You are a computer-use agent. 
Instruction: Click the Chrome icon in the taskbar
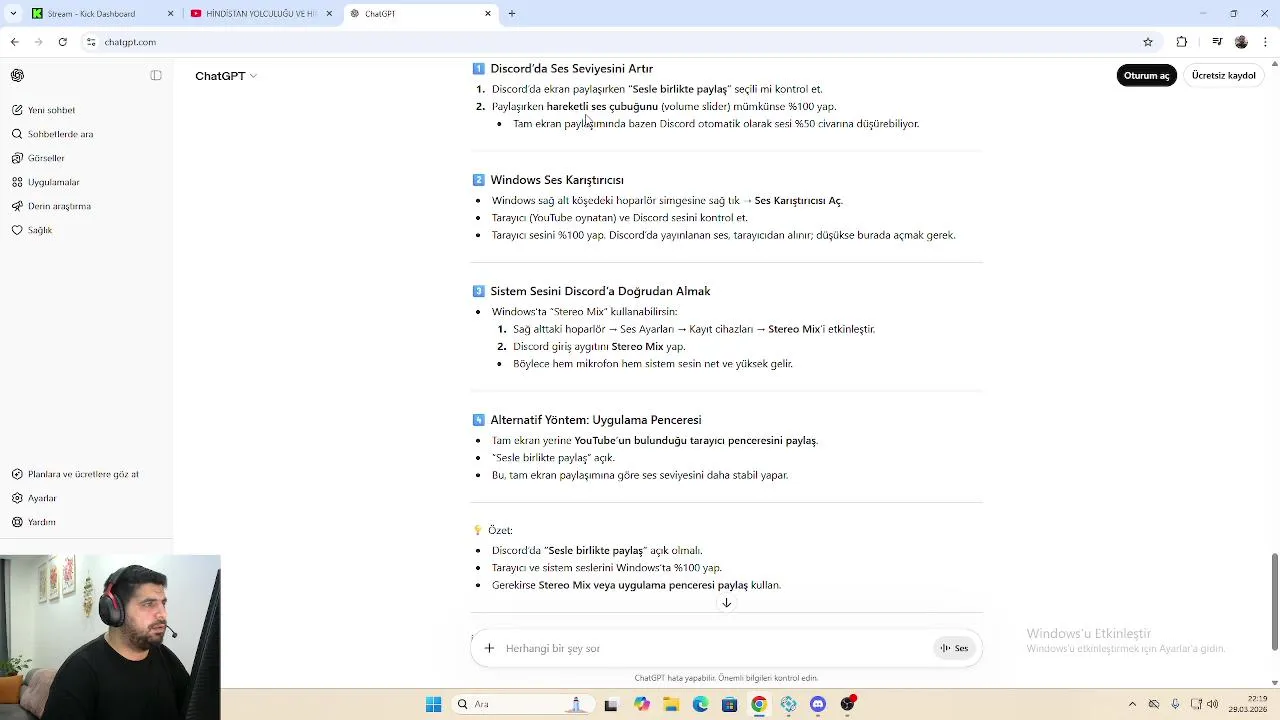[x=759, y=705]
